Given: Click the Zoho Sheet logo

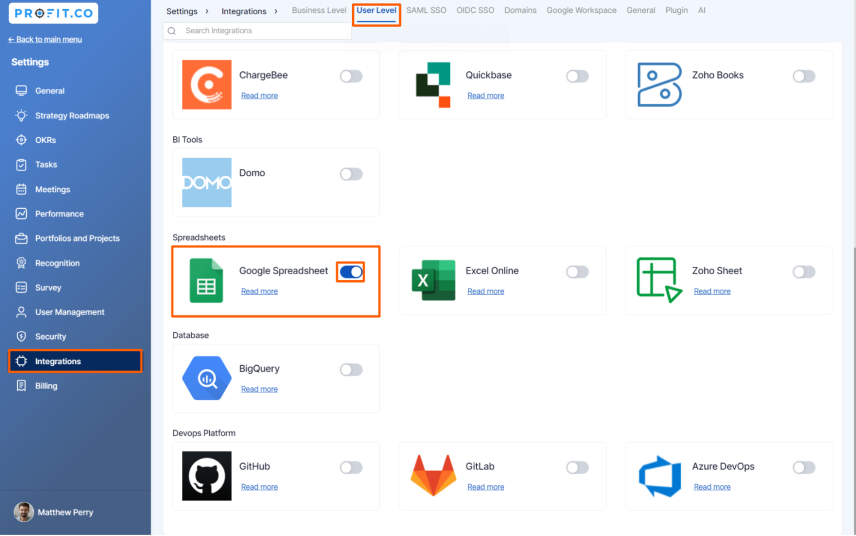Looking at the screenshot, I should point(659,280).
